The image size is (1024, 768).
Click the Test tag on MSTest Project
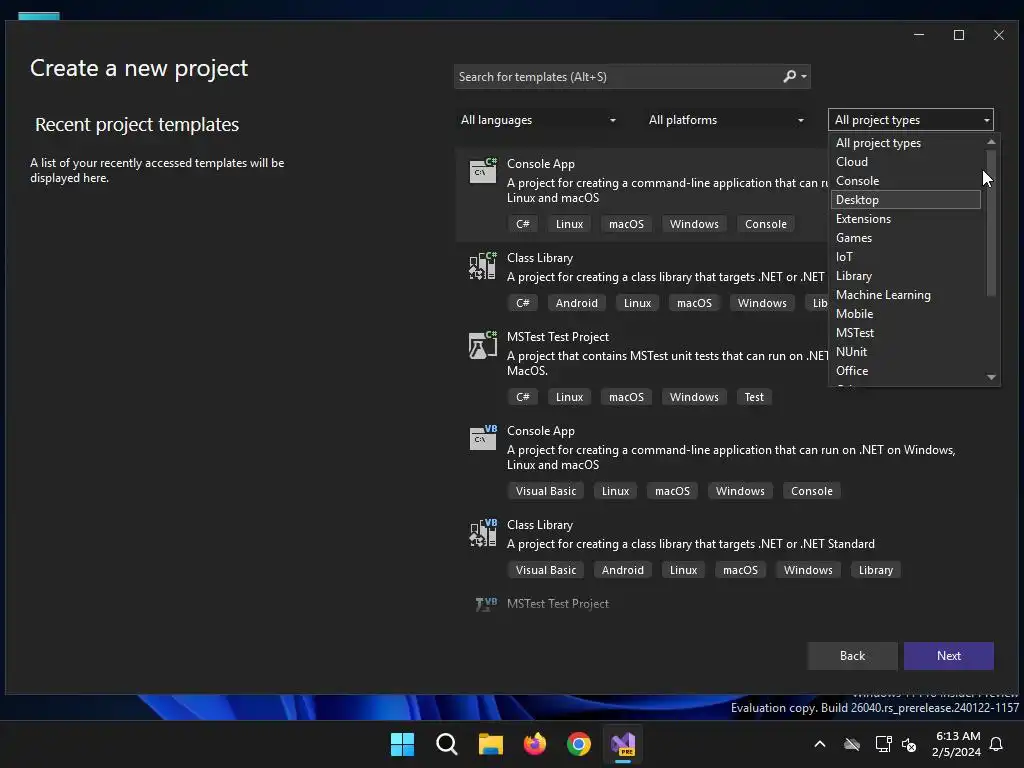pos(754,397)
